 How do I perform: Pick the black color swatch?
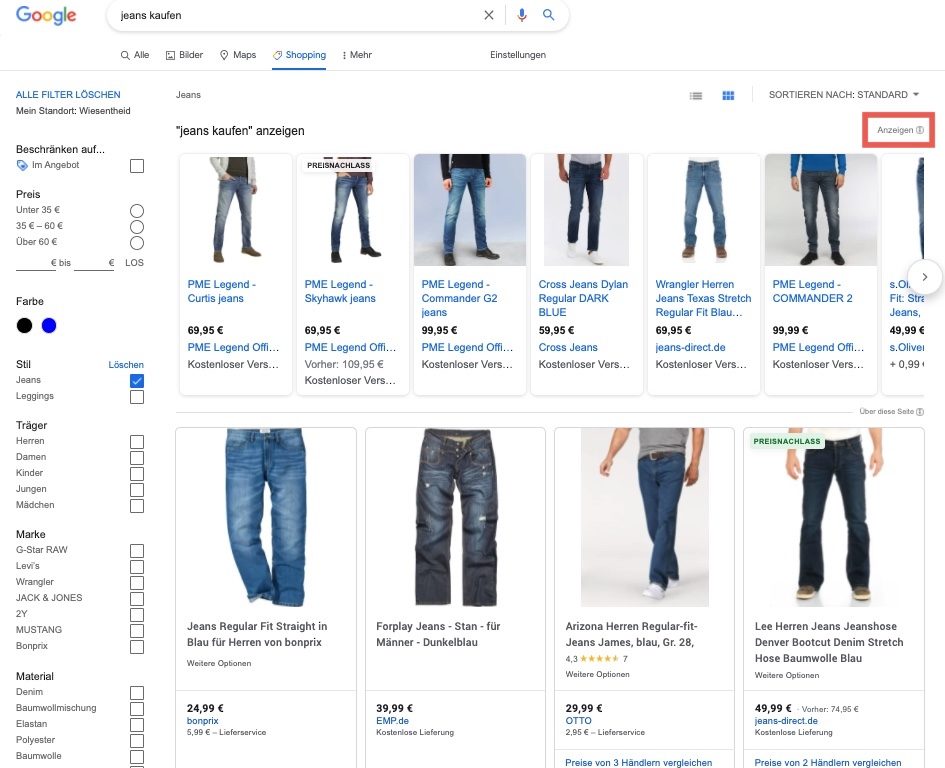tap(24, 326)
